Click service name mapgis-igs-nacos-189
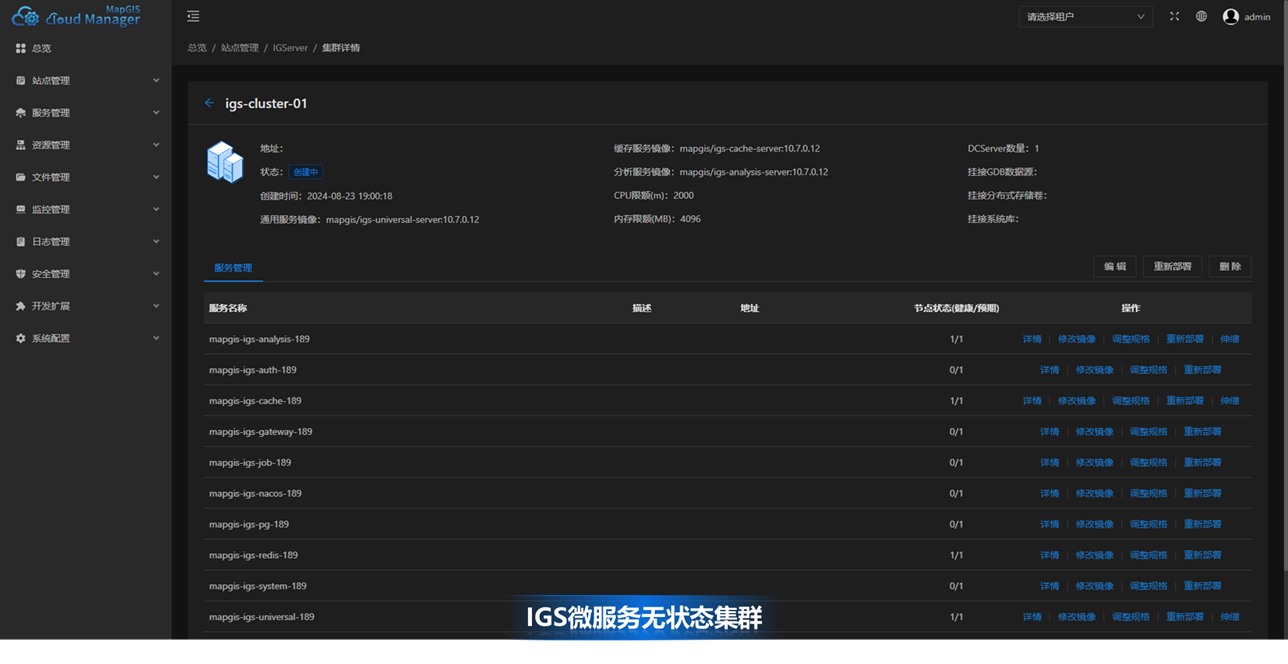 255,494
